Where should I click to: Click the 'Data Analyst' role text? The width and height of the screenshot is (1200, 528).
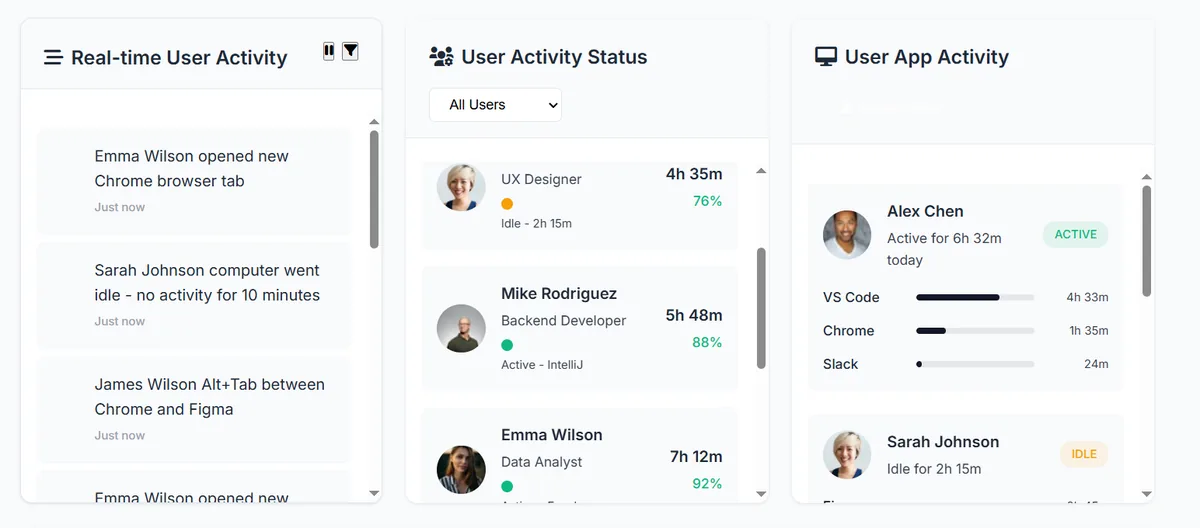pos(541,462)
